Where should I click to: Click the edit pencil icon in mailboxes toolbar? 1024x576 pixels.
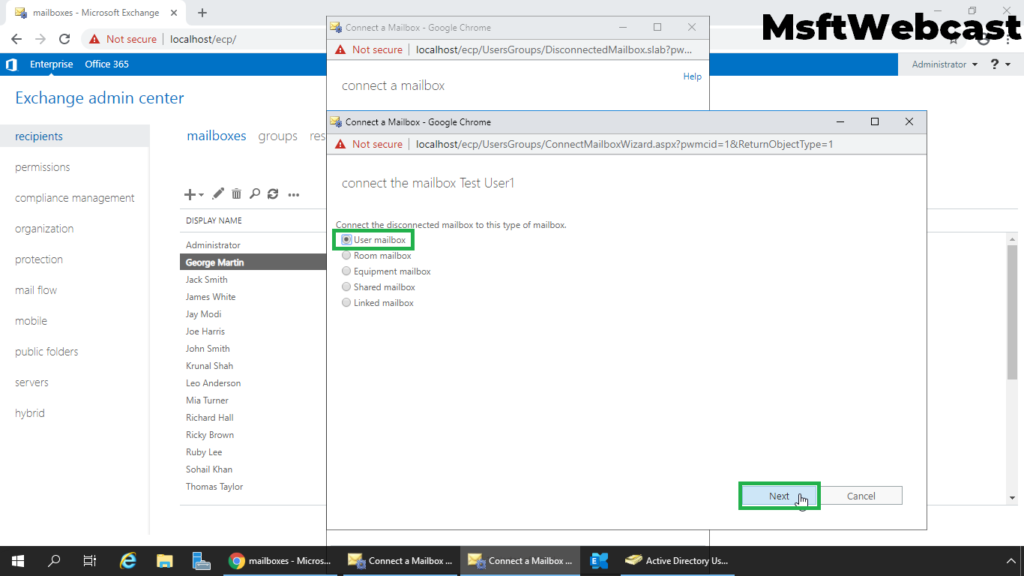[x=217, y=194]
